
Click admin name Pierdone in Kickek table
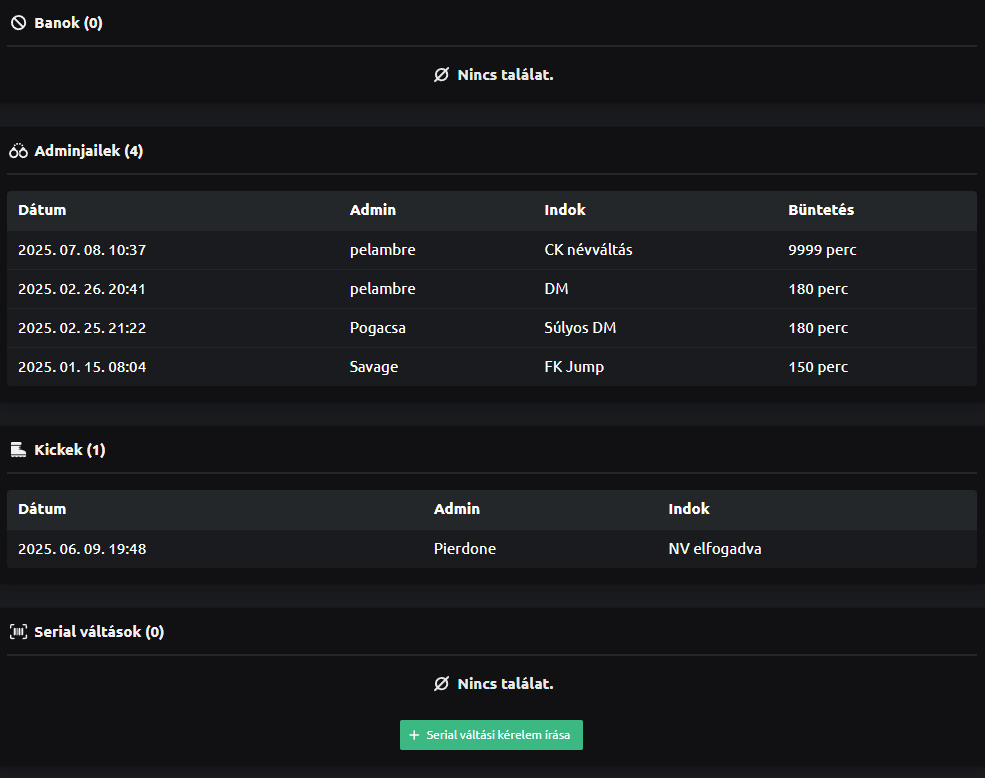[465, 549]
